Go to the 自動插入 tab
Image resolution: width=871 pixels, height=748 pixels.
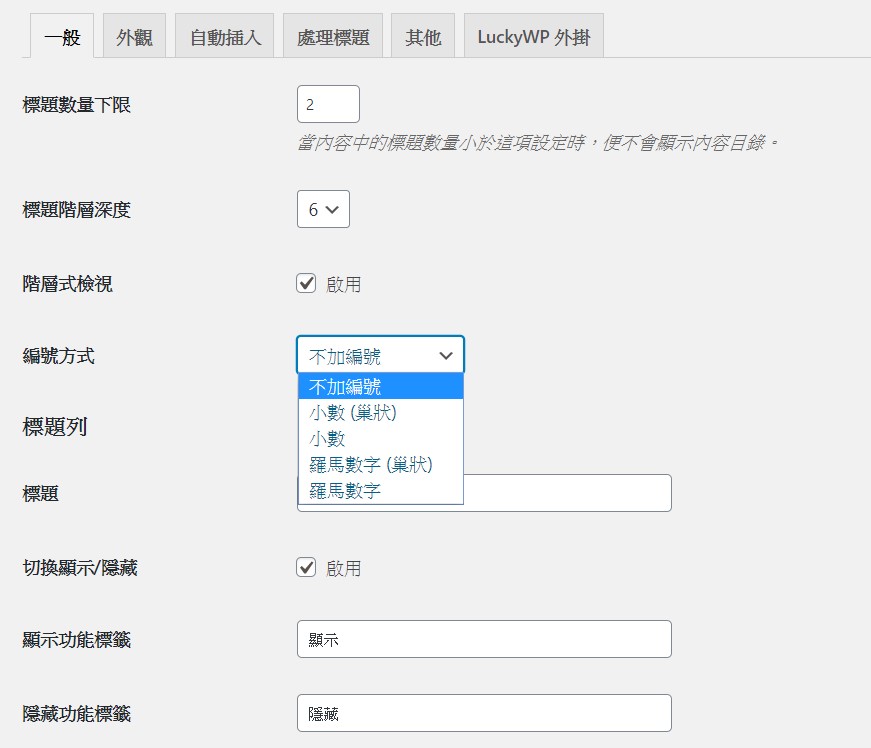click(224, 37)
